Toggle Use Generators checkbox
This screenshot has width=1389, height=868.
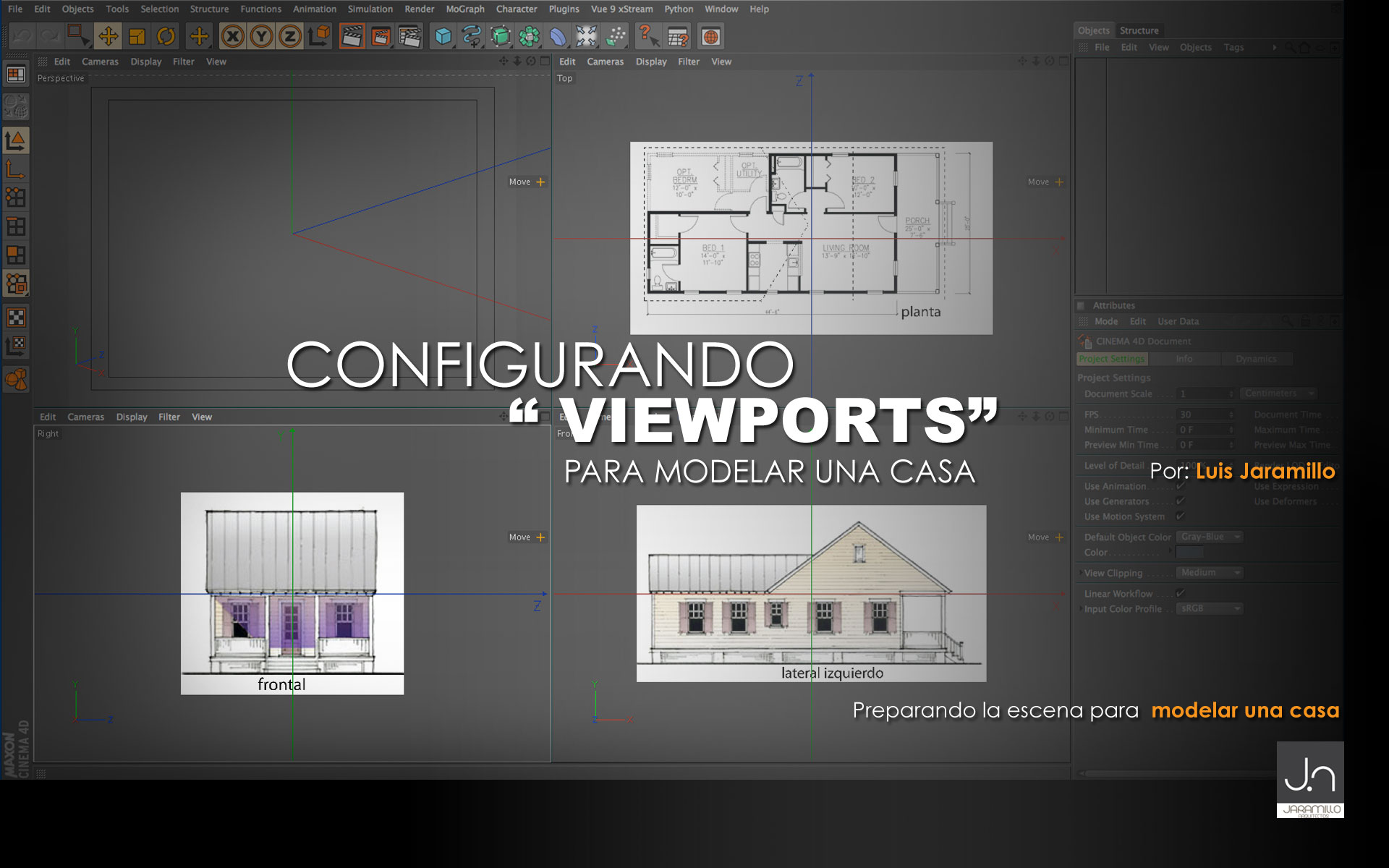click(x=1180, y=501)
